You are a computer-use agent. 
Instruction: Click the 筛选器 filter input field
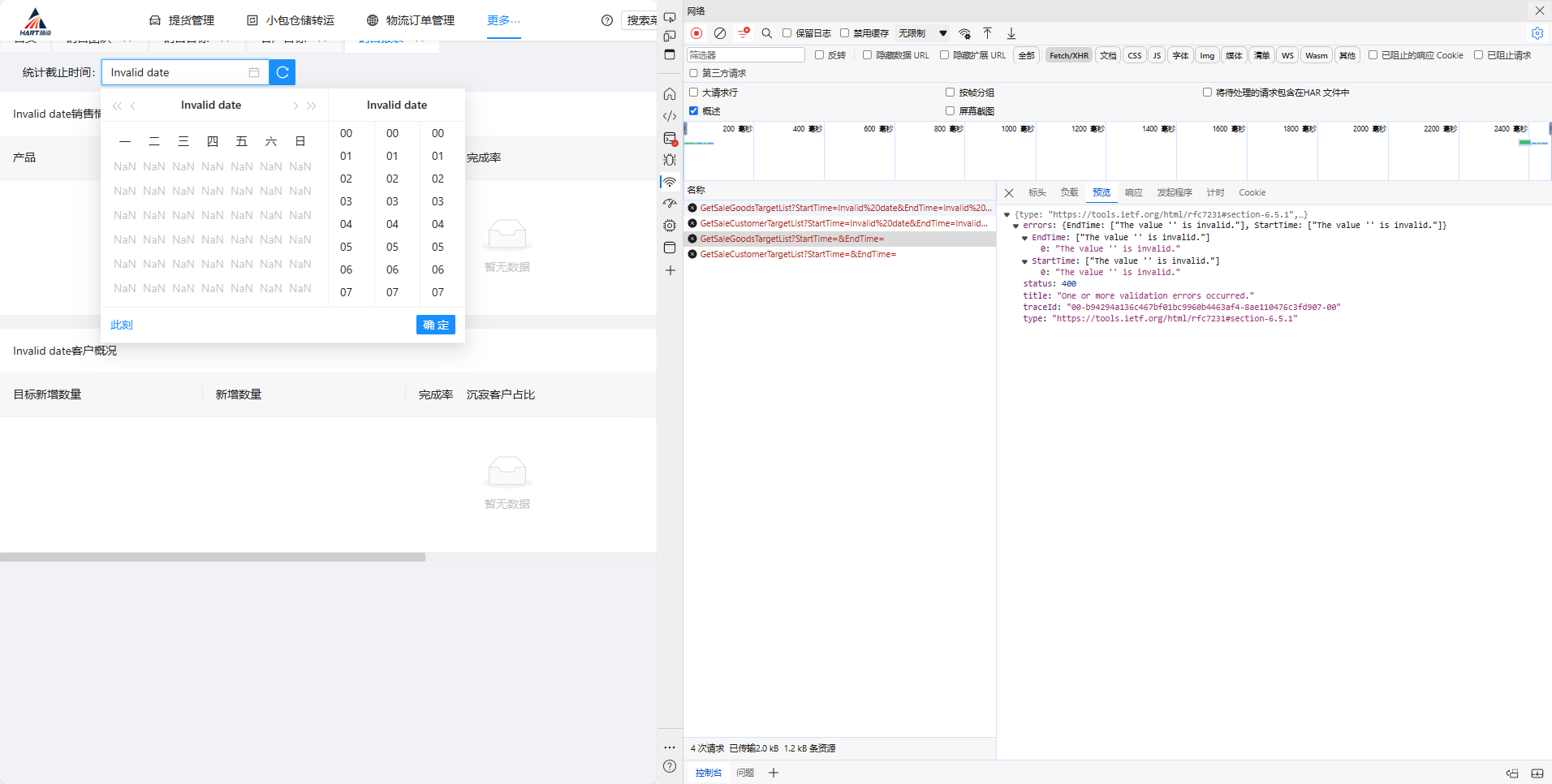tap(745, 55)
